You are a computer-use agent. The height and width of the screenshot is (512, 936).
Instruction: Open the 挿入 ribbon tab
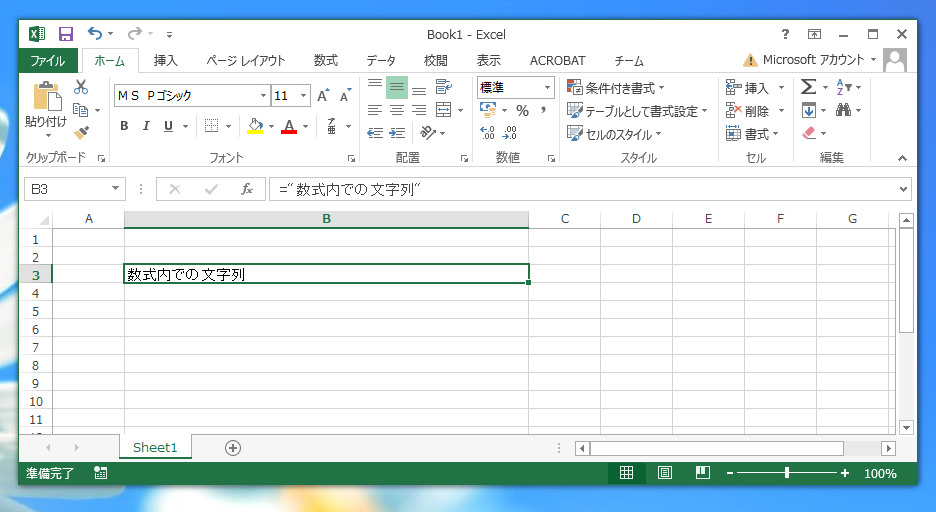[x=166, y=61]
